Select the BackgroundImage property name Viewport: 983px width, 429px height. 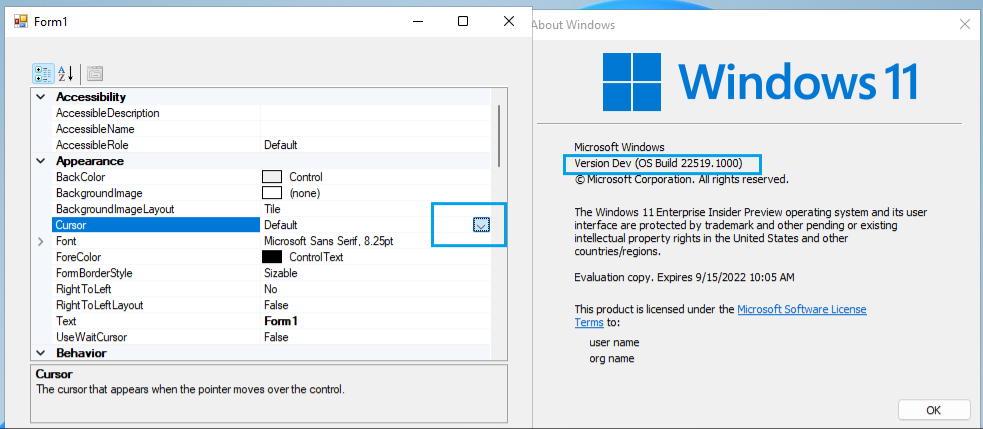[x=99, y=193]
